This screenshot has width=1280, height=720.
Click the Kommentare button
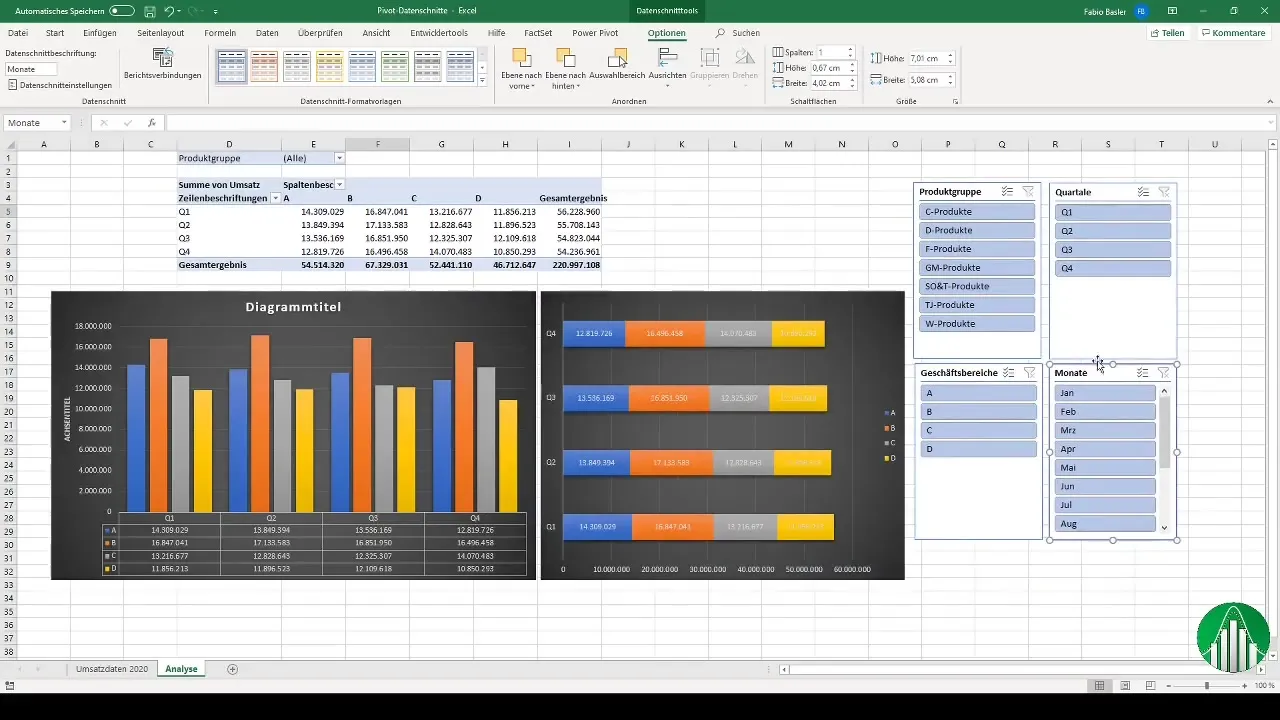1234,33
